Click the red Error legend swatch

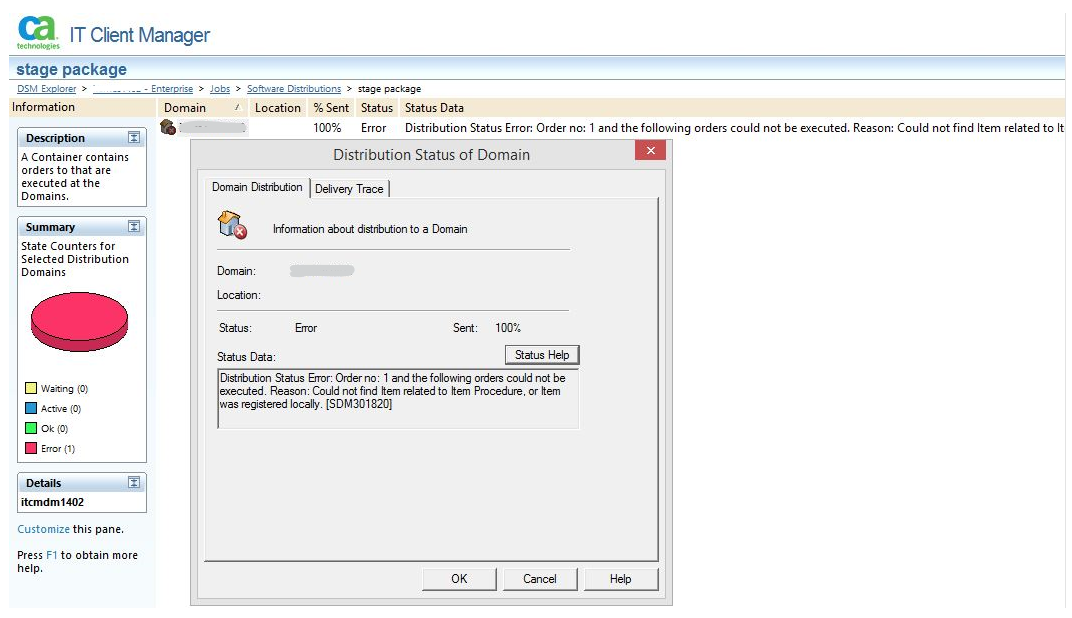coord(31,448)
